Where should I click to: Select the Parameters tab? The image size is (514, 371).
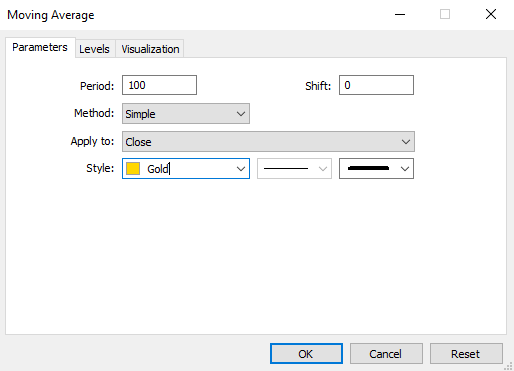pos(40,47)
